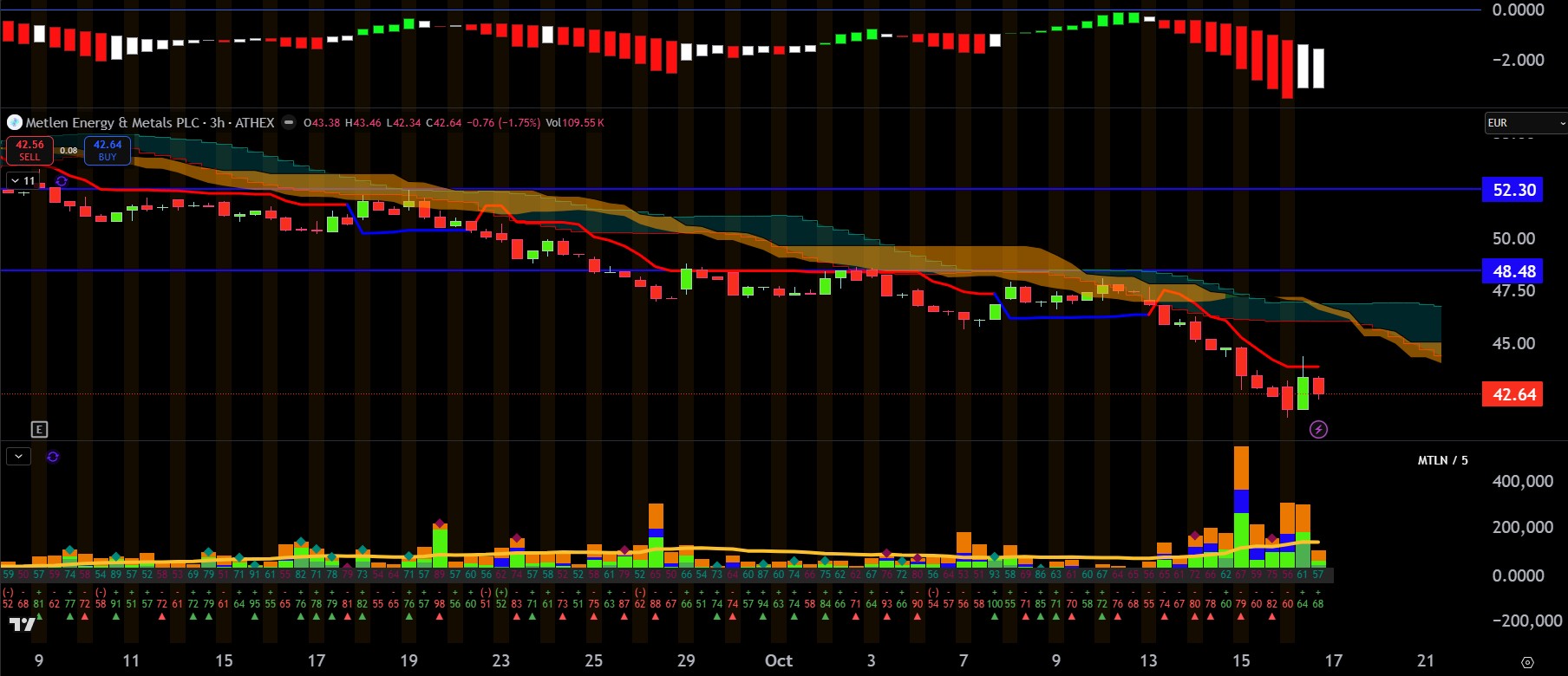
Task: Click the purple refresh icon beside 11
Action: tap(62, 180)
